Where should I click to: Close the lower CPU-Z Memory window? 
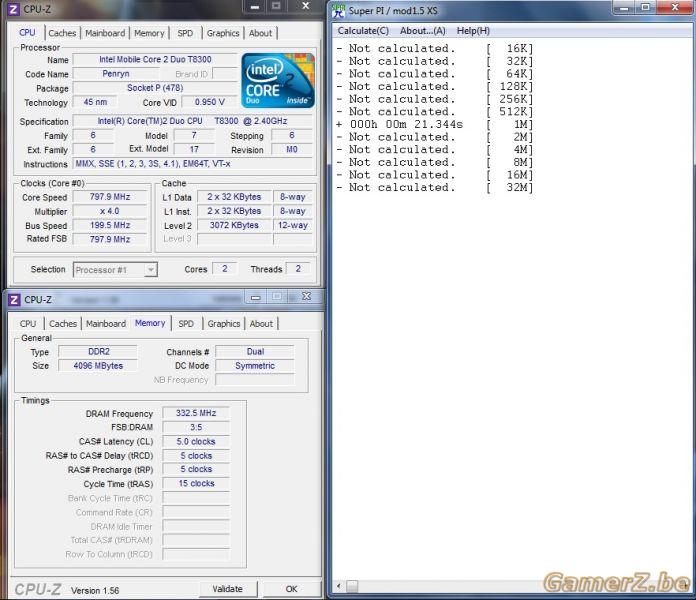point(306,296)
